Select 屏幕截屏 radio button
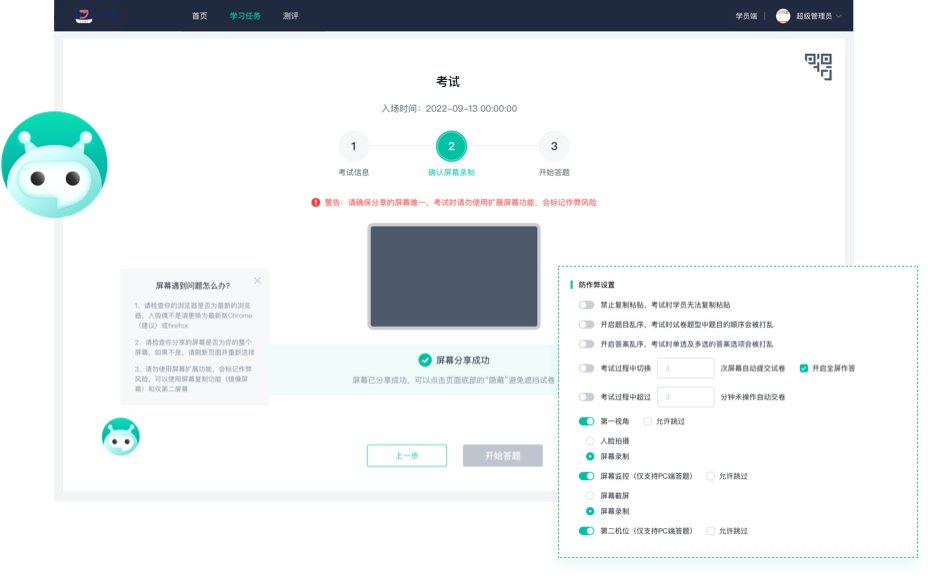The height and width of the screenshot is (576, 928). click(x=590, y=495)
